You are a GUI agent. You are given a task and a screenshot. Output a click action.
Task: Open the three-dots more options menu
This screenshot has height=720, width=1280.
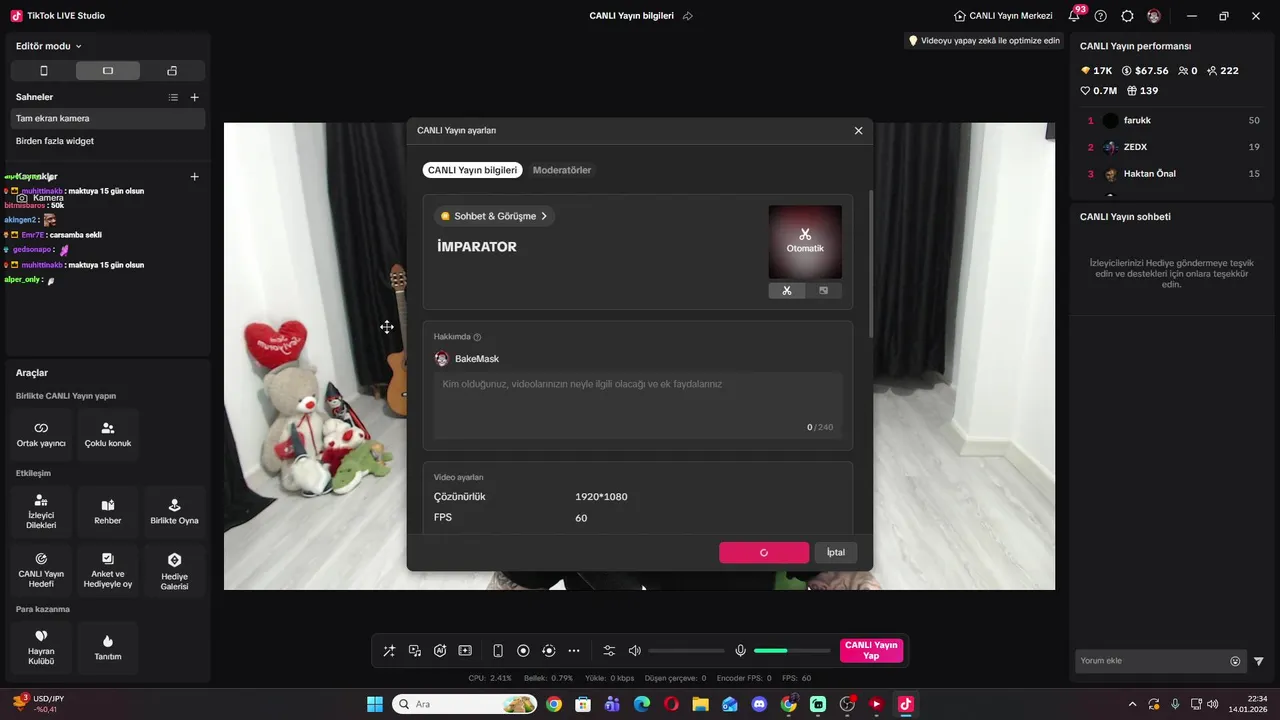574,651
